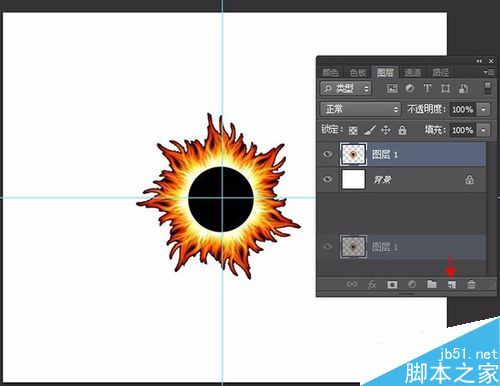Create new adjustment layer icon
The image size is (500, 386).
(412, 284)
